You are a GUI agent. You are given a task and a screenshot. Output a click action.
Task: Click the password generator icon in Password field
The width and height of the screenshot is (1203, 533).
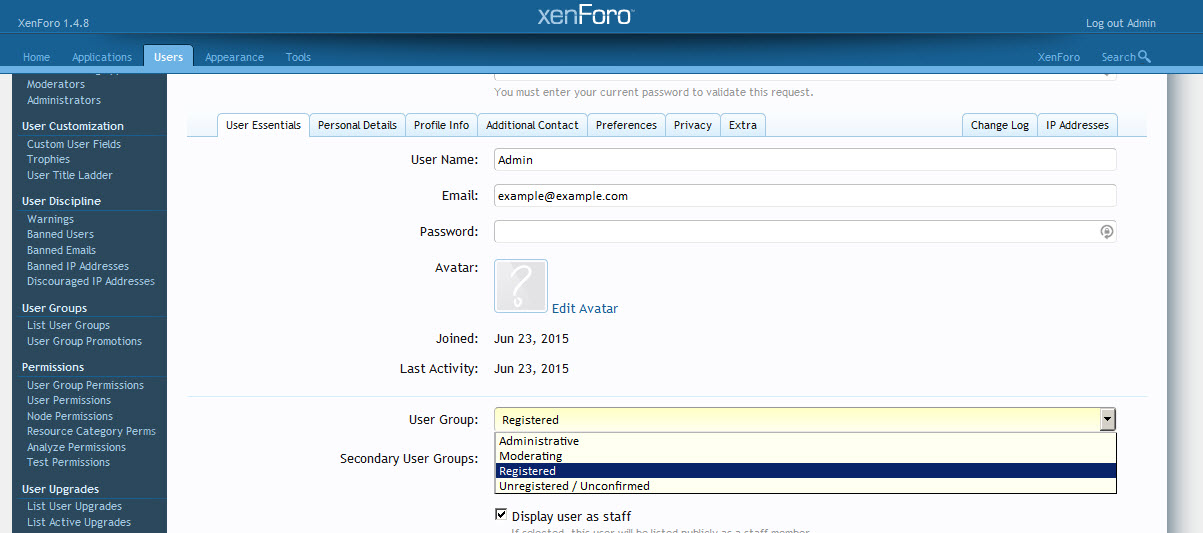click(1106, 231)
